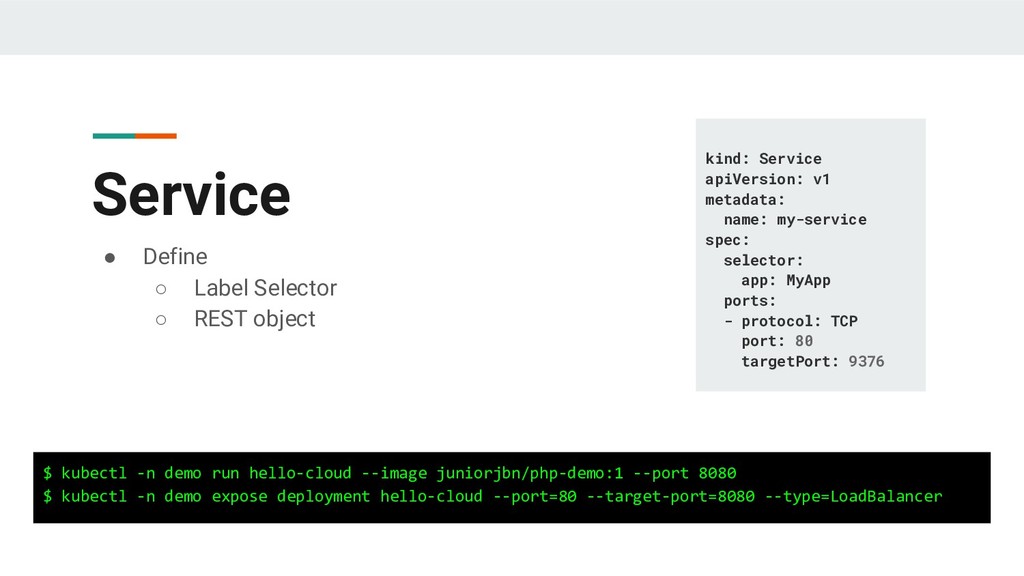
Task: Click the "- protocol: TCP" line
Action: point(790,321)
